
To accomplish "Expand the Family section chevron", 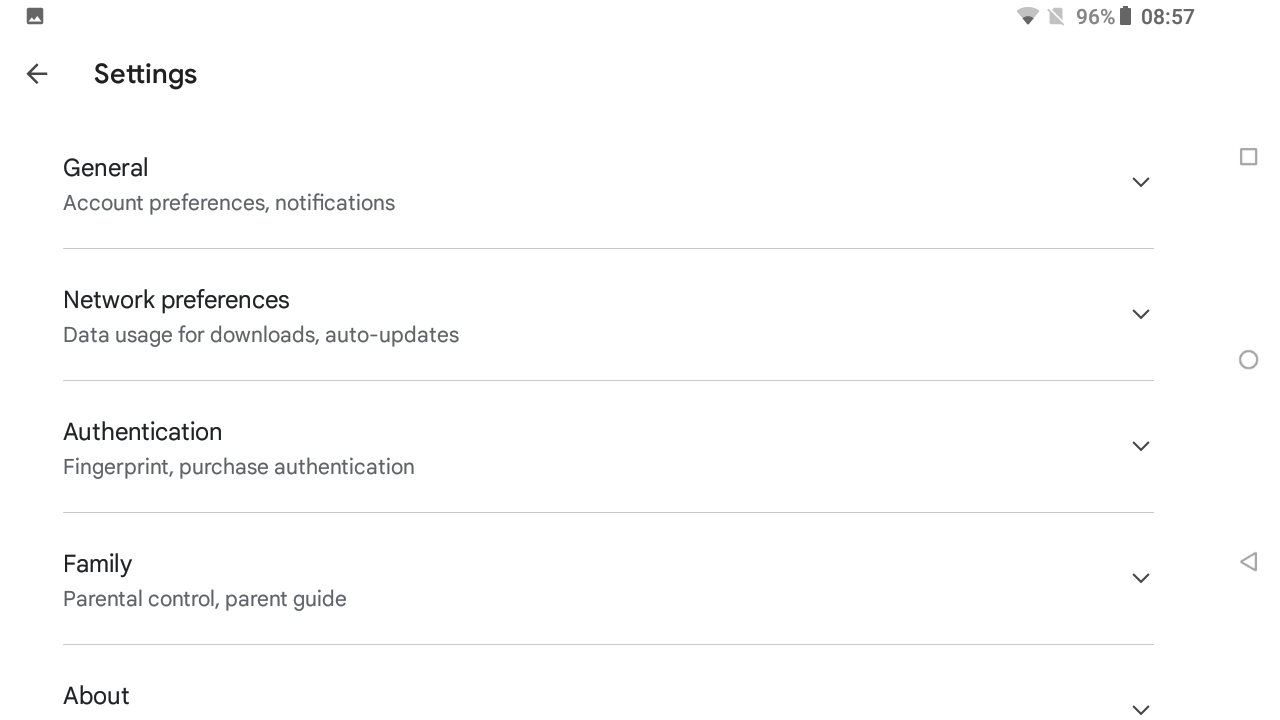I will (1140, 578).
